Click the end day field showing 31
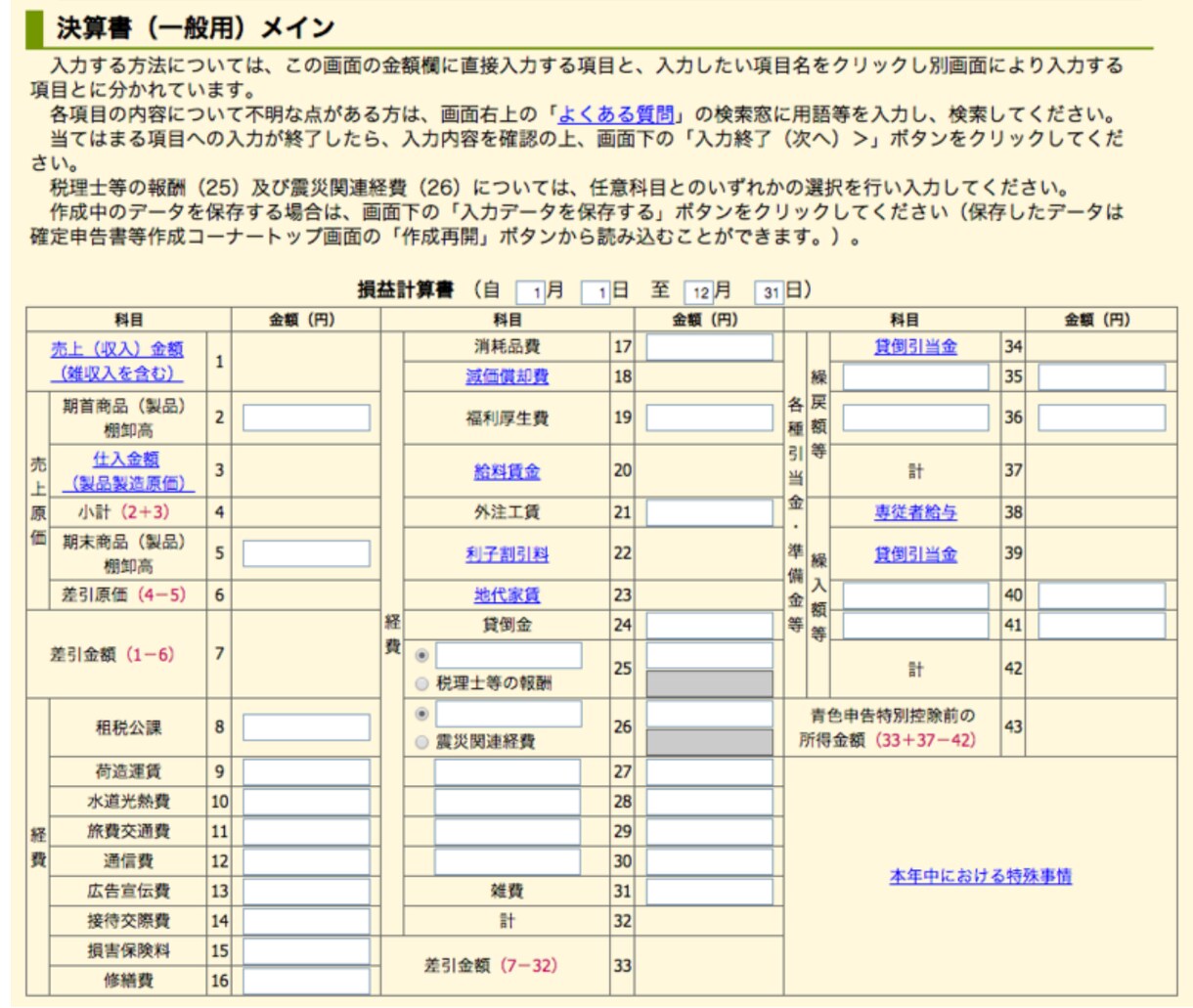Viewport: 1193px width, 1008px height. point(770,291)
